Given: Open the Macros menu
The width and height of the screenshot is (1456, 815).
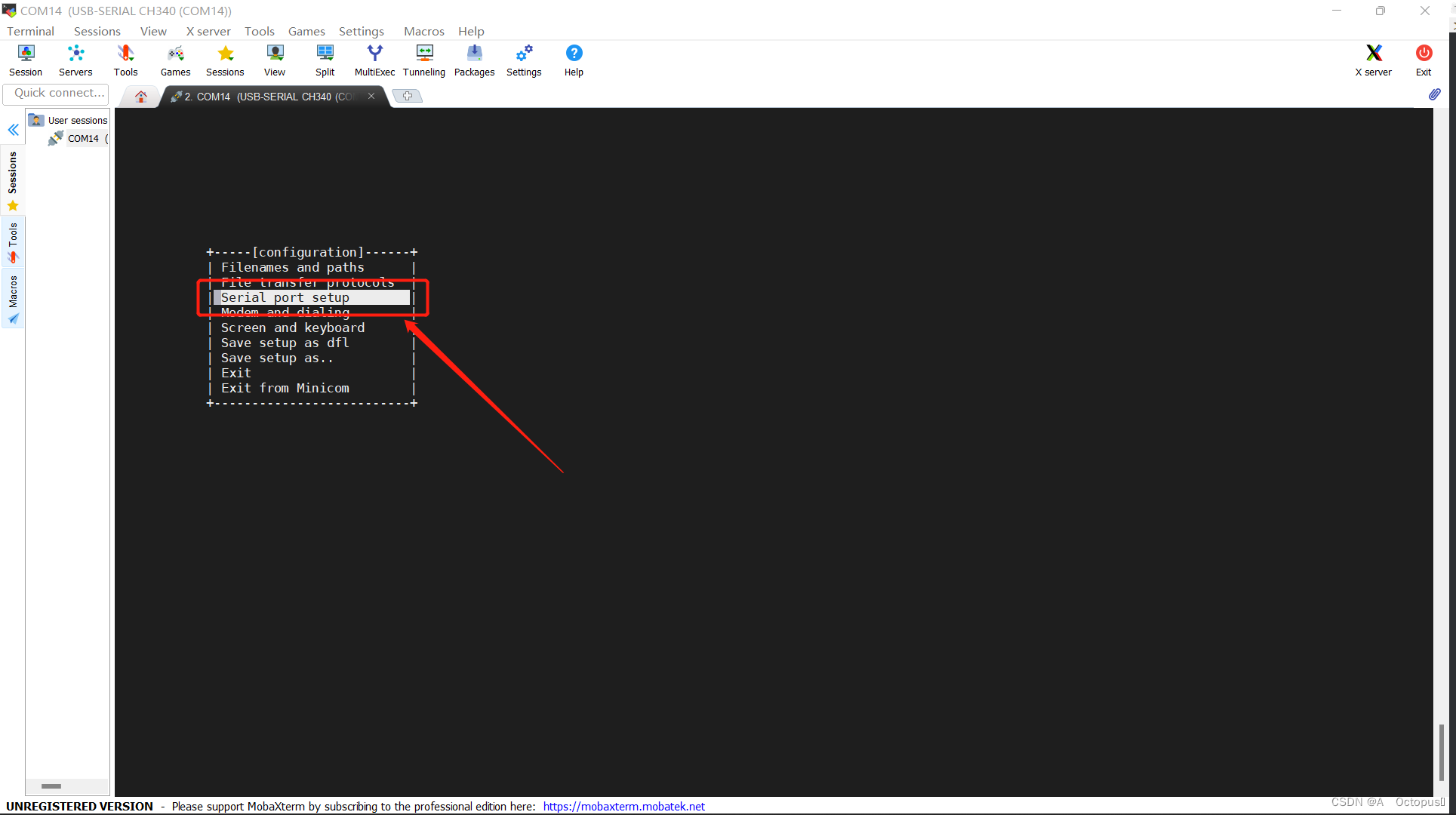Looking at the screenshot, I should (x=424, y=31).
